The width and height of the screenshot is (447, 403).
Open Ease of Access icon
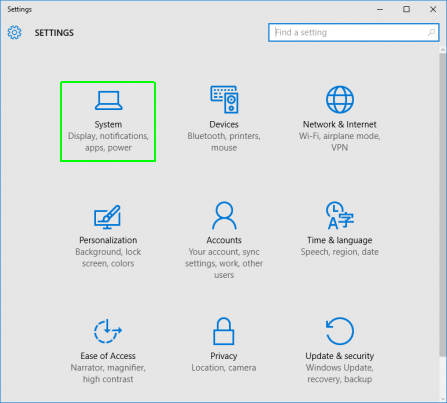[108, 331]
